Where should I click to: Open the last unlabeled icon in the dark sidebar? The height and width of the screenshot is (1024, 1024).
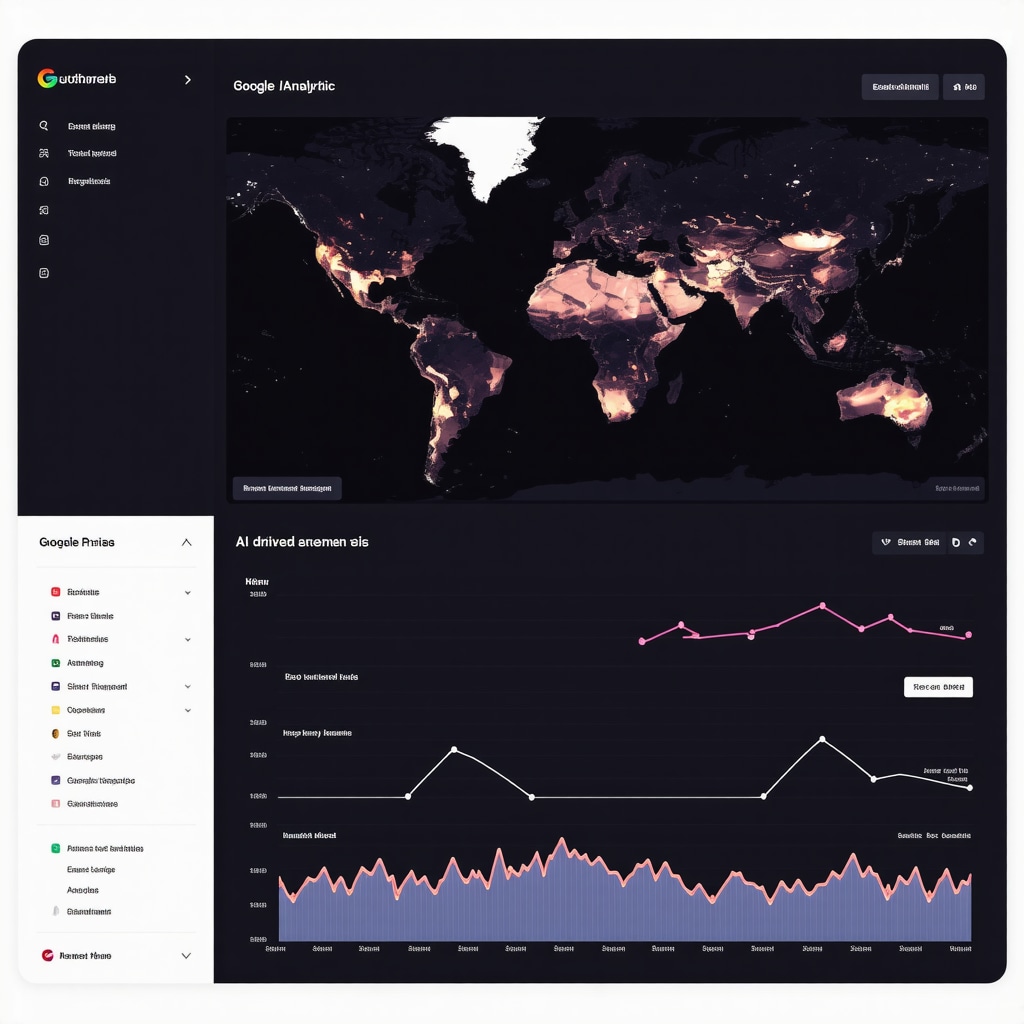44,273
